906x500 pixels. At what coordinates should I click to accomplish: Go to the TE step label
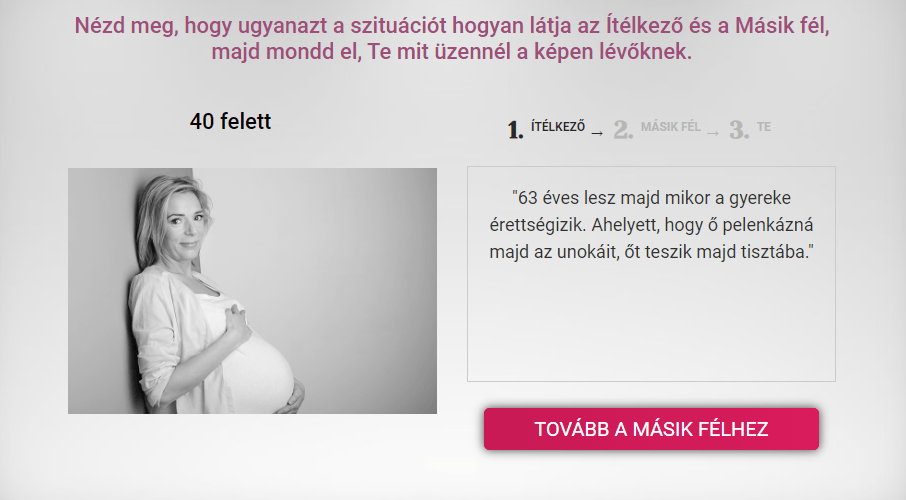click(764, 127)
